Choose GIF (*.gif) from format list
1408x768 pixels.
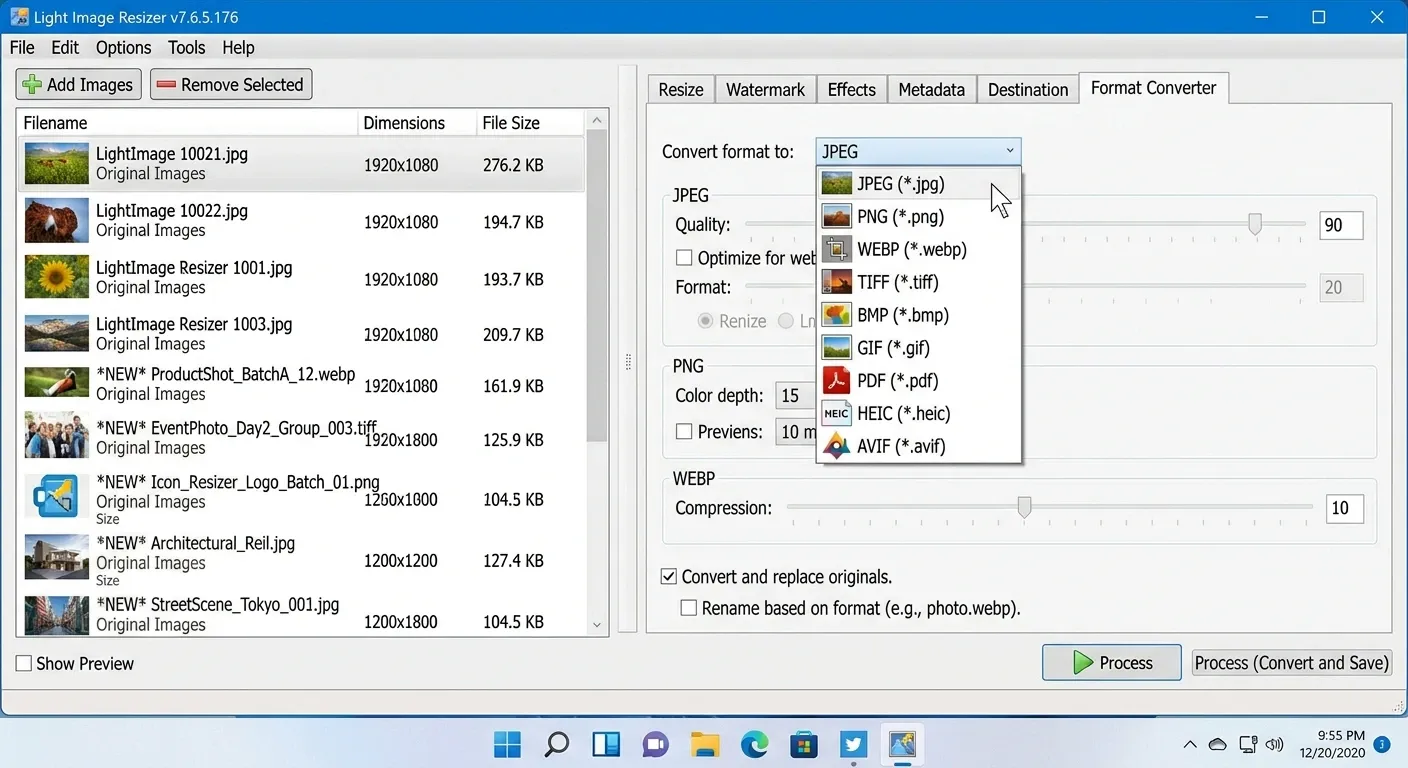tap(919, 349)
